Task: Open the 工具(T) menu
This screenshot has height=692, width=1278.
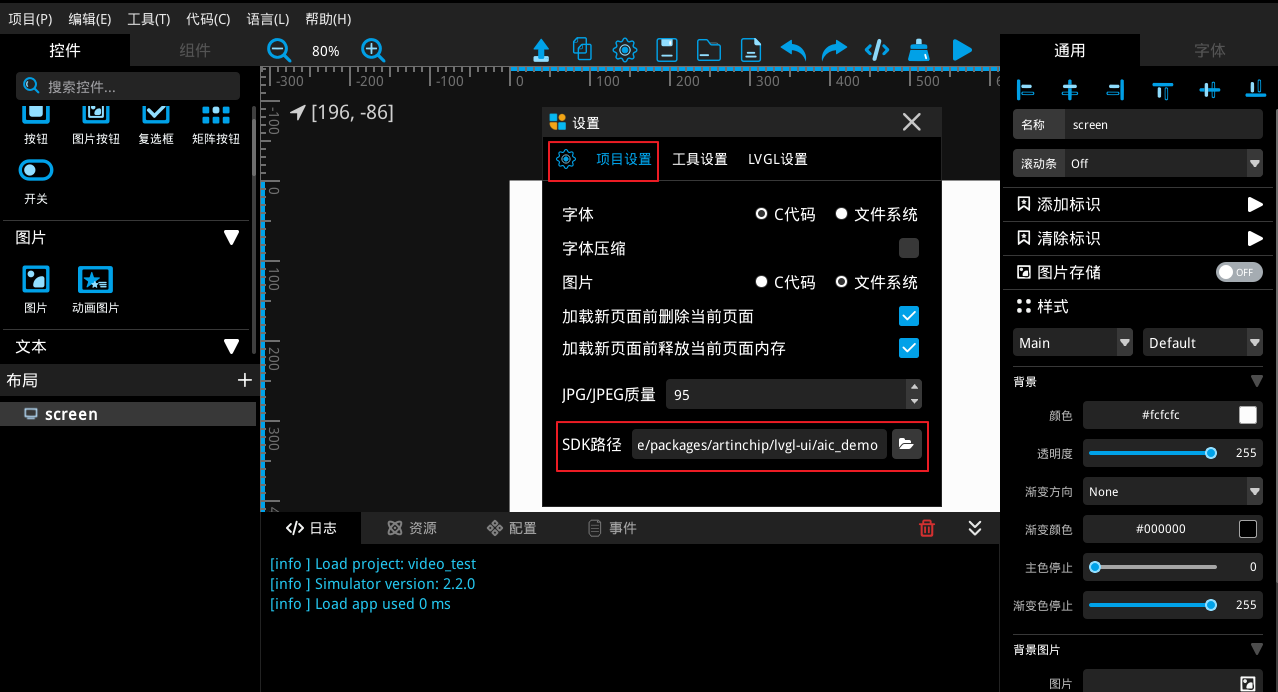Action: 148,19
